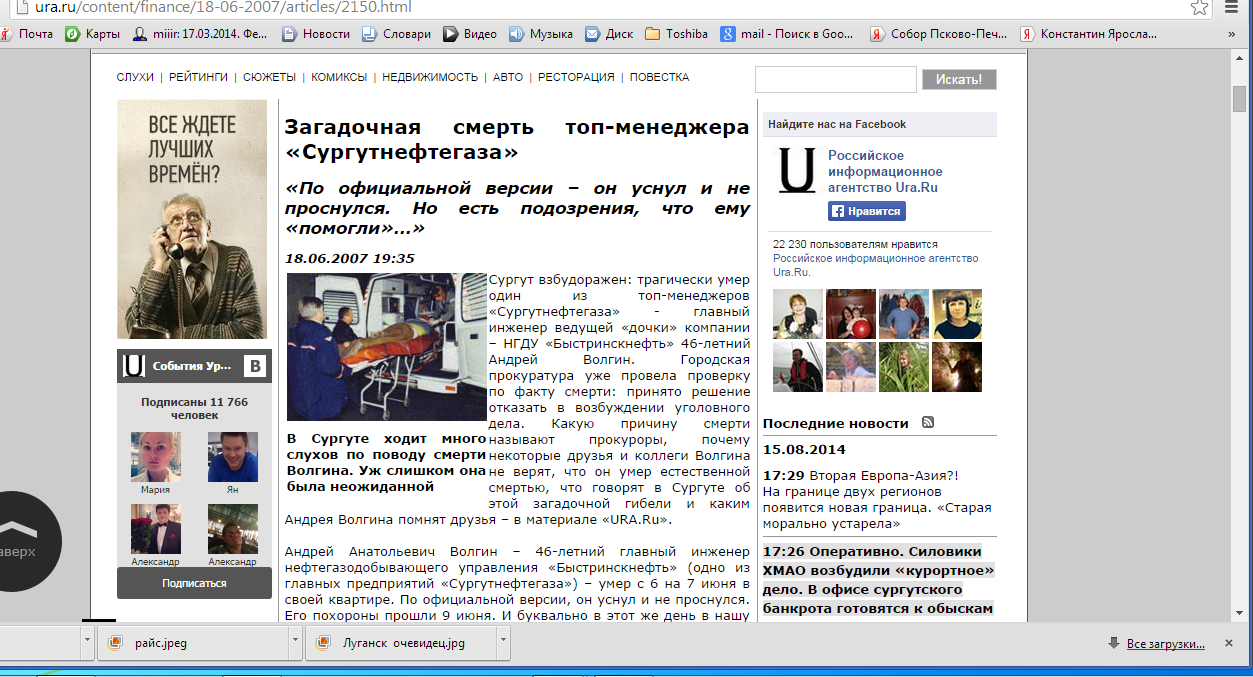The width and height of the screenshot is (1253, 677).
Task: Click the Искать! search button
Action: pos(959,79)
